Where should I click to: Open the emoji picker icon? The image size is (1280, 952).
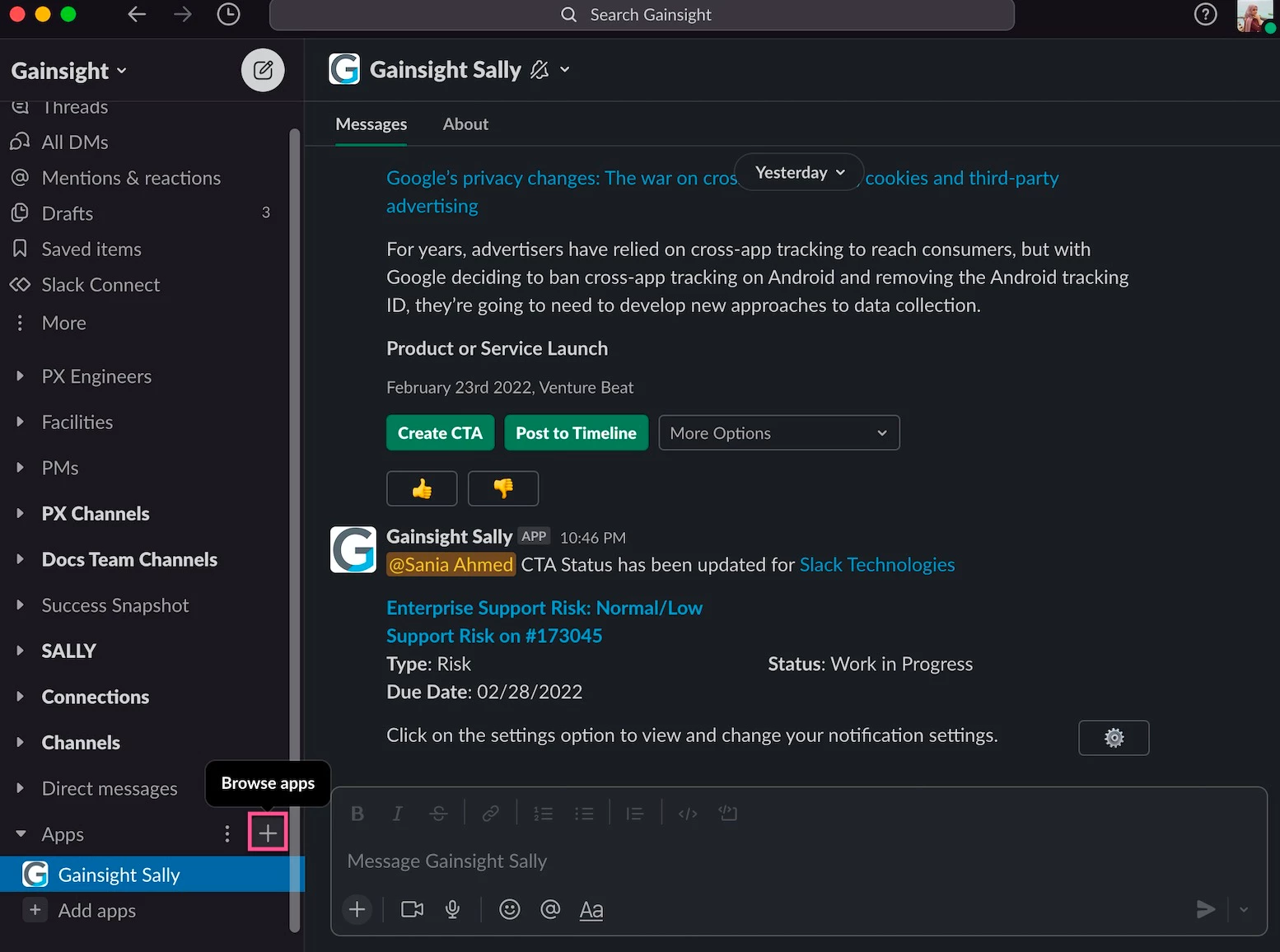tap(510, 910)
